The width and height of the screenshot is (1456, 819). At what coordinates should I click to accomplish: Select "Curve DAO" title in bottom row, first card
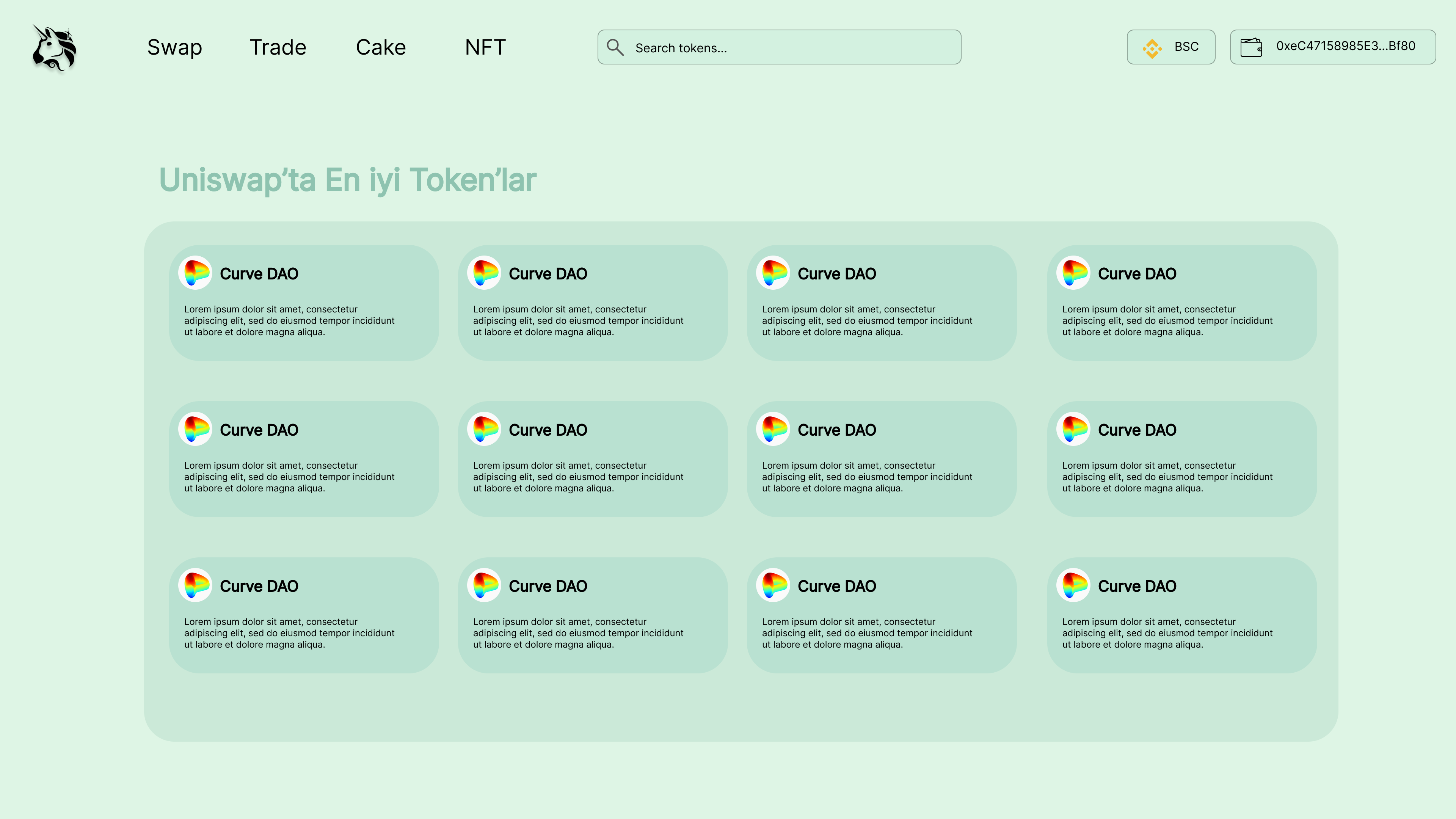point(259,586)
